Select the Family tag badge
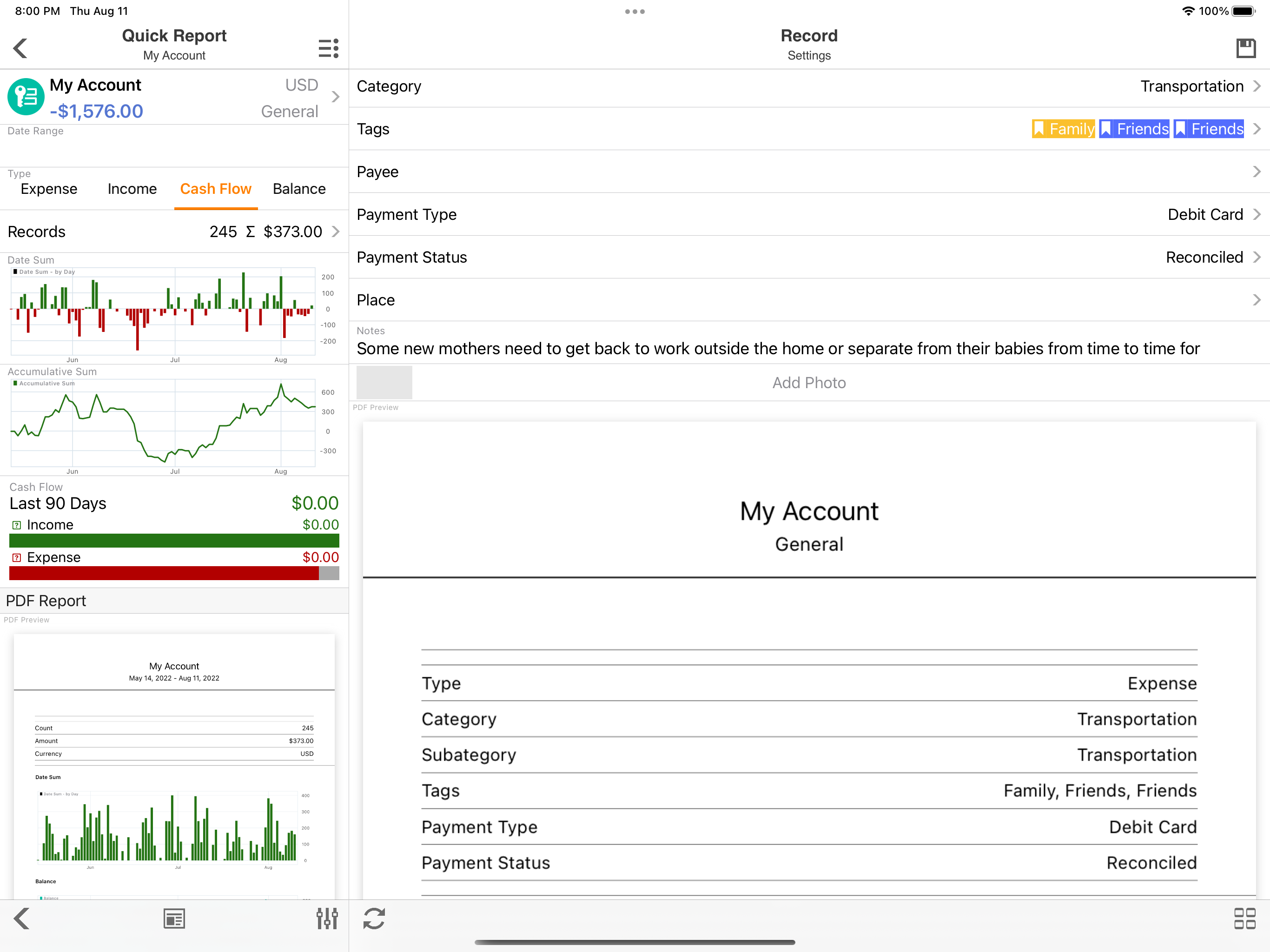The height and width of the screenshot is (952, 1270). coord(1063,129)
